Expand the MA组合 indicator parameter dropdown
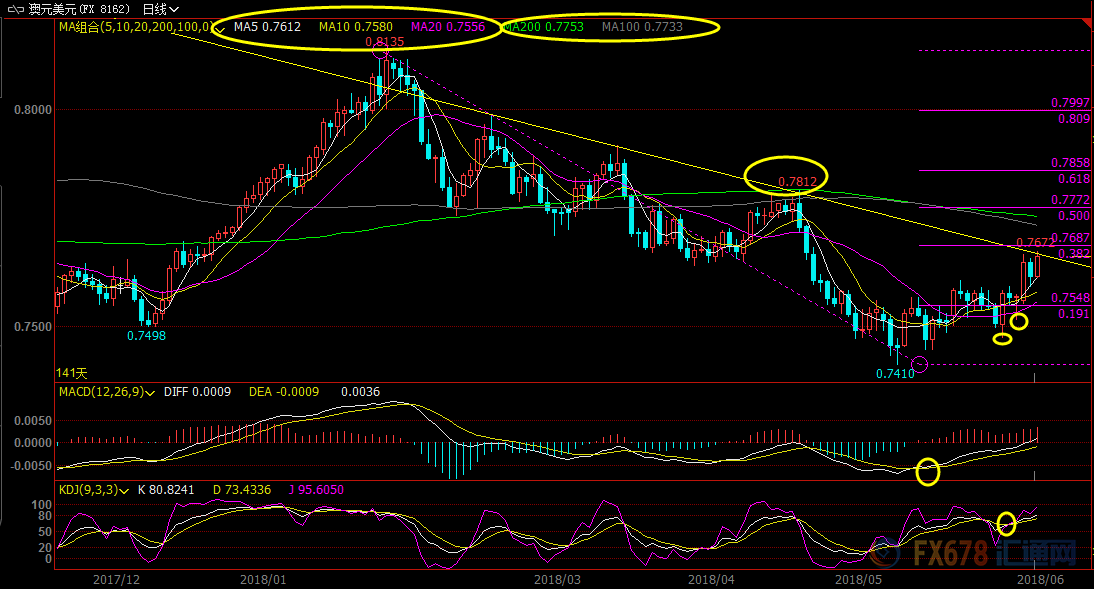The image size is (1094, 589). [220, 27]
